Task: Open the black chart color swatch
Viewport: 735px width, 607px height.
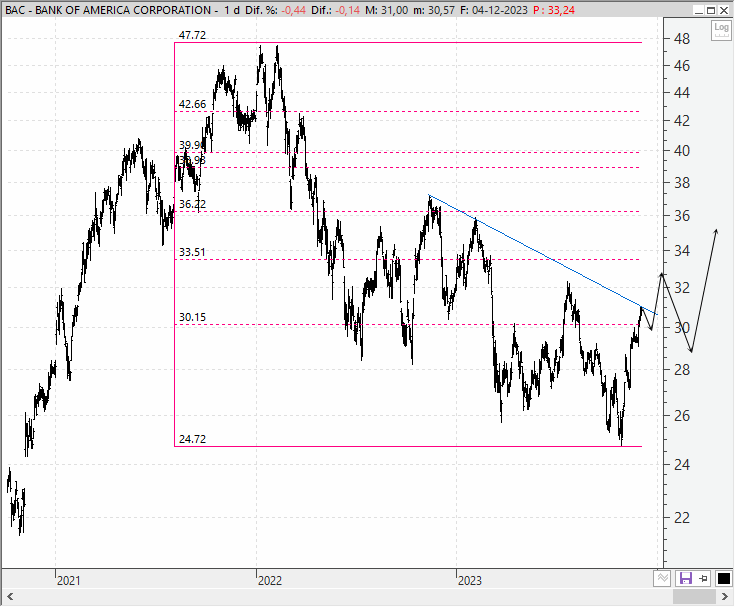Action: click(724, 578)
